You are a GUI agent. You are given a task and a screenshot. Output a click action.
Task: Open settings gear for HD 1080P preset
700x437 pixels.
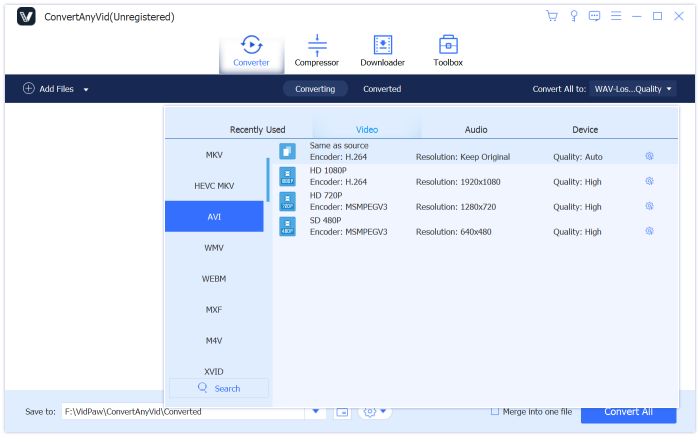[x=649, y=181]
